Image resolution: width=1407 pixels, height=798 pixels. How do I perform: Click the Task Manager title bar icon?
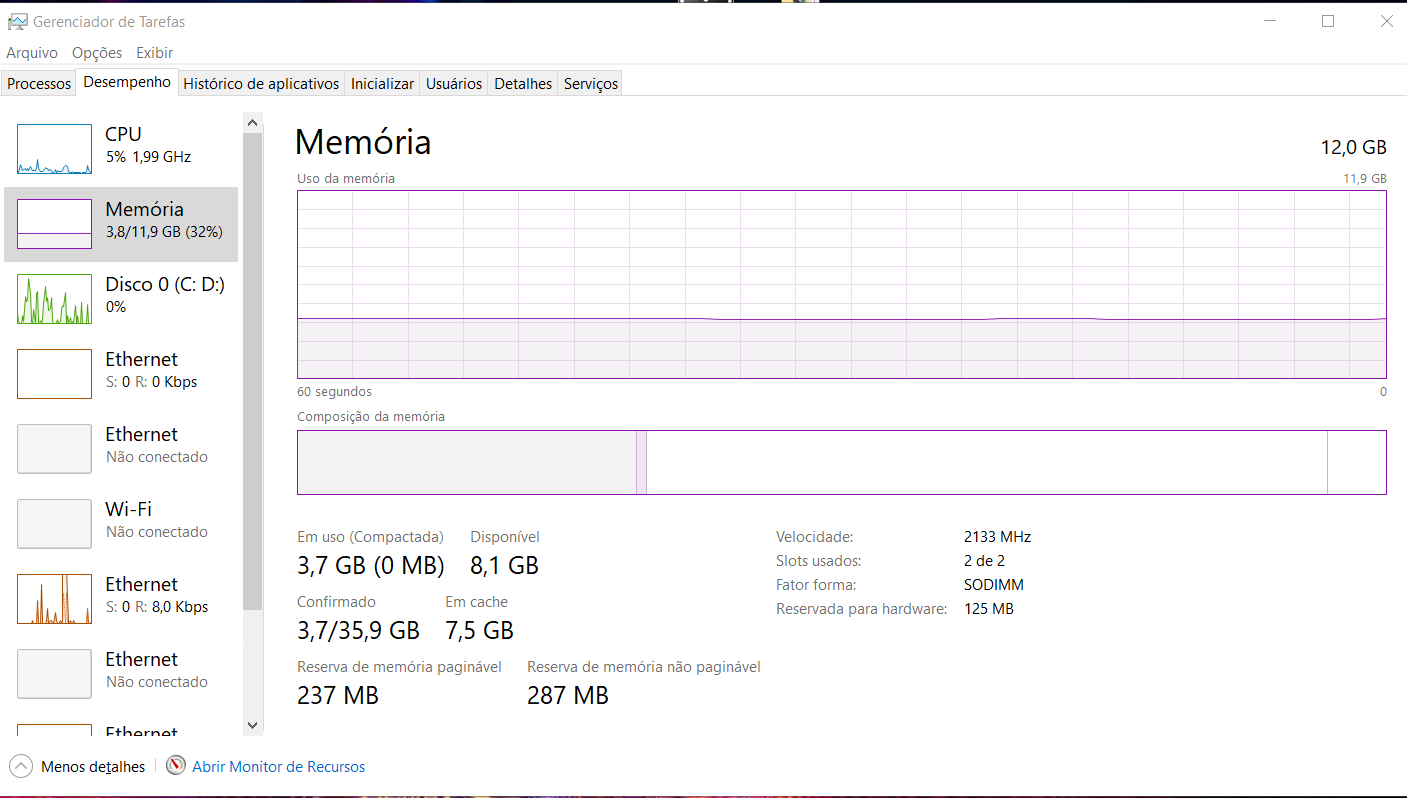click(x=17, y=21)
